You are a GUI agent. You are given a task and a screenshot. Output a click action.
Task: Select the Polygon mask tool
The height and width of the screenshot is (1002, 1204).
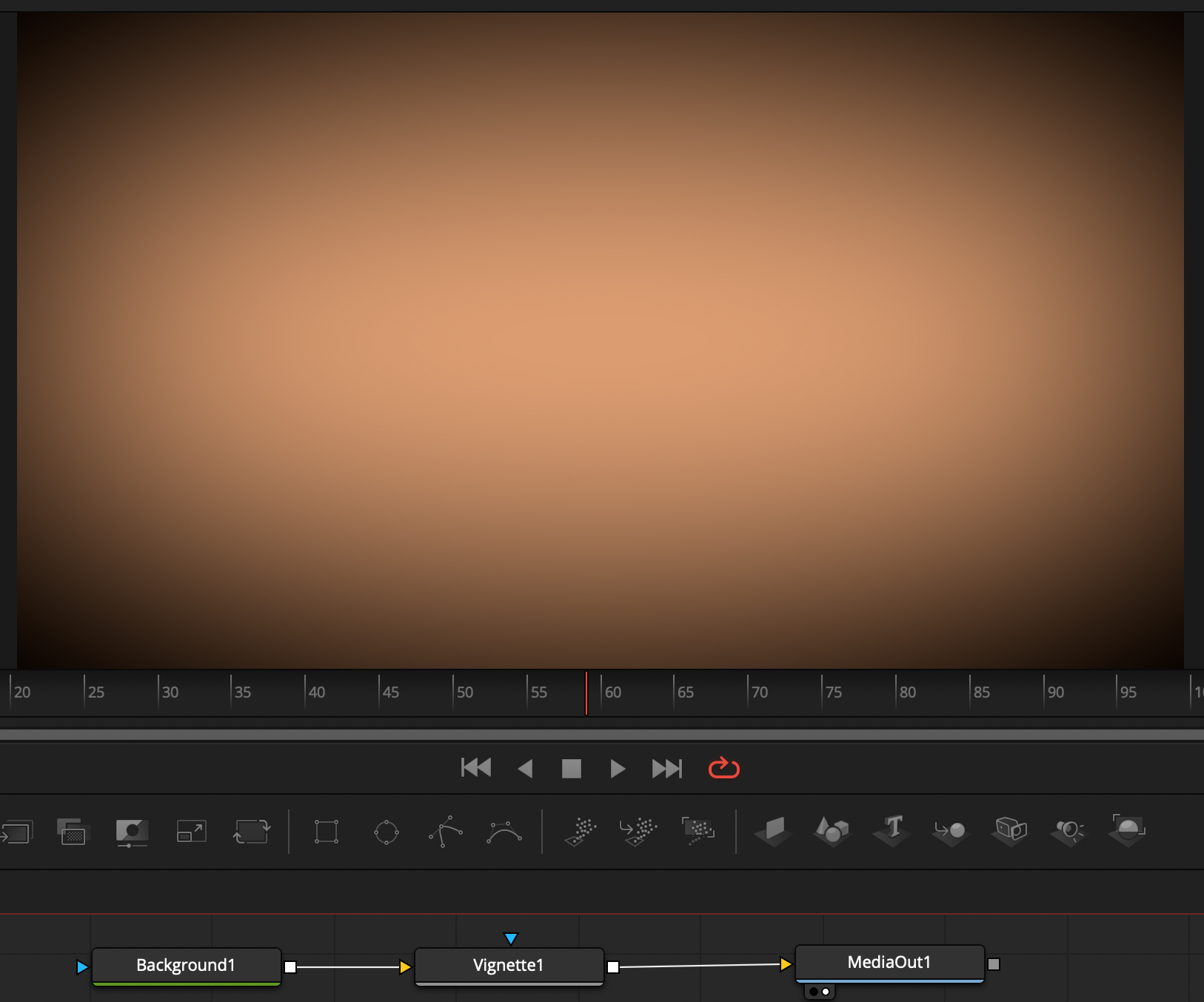pos(446,832)
